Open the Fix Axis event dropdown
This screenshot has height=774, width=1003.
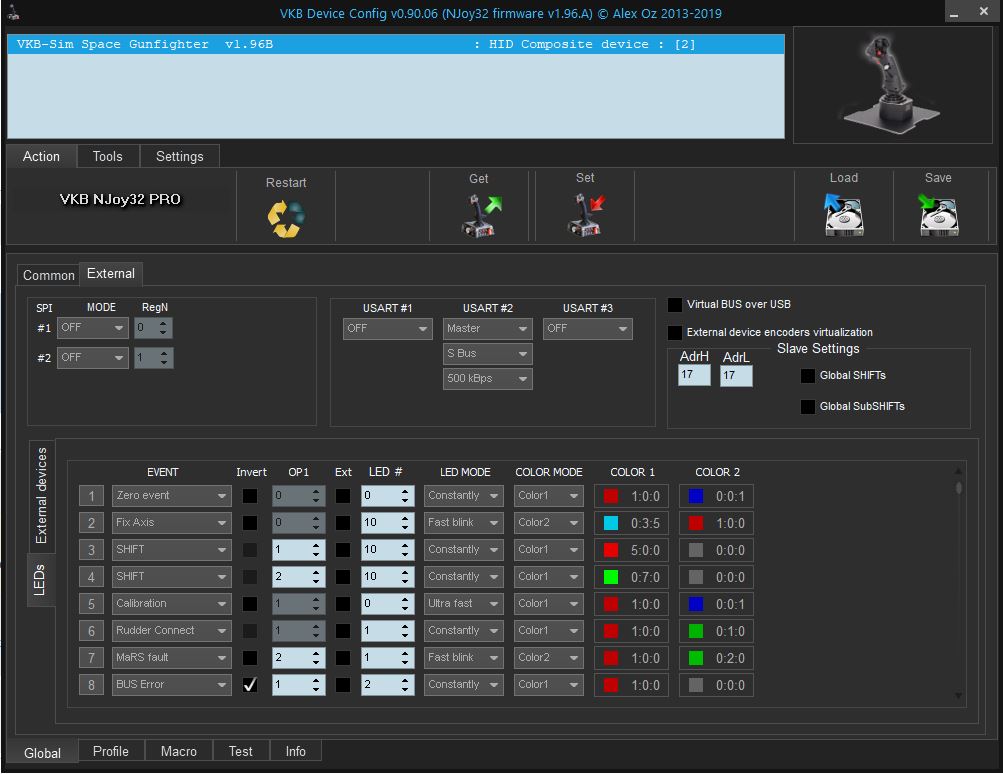point(172,523)
